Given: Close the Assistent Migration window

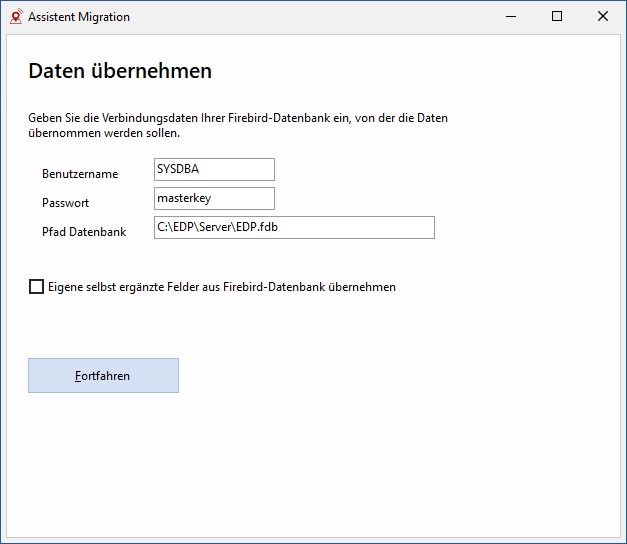Looking at the screenshot, I should (x=603, y=16).
